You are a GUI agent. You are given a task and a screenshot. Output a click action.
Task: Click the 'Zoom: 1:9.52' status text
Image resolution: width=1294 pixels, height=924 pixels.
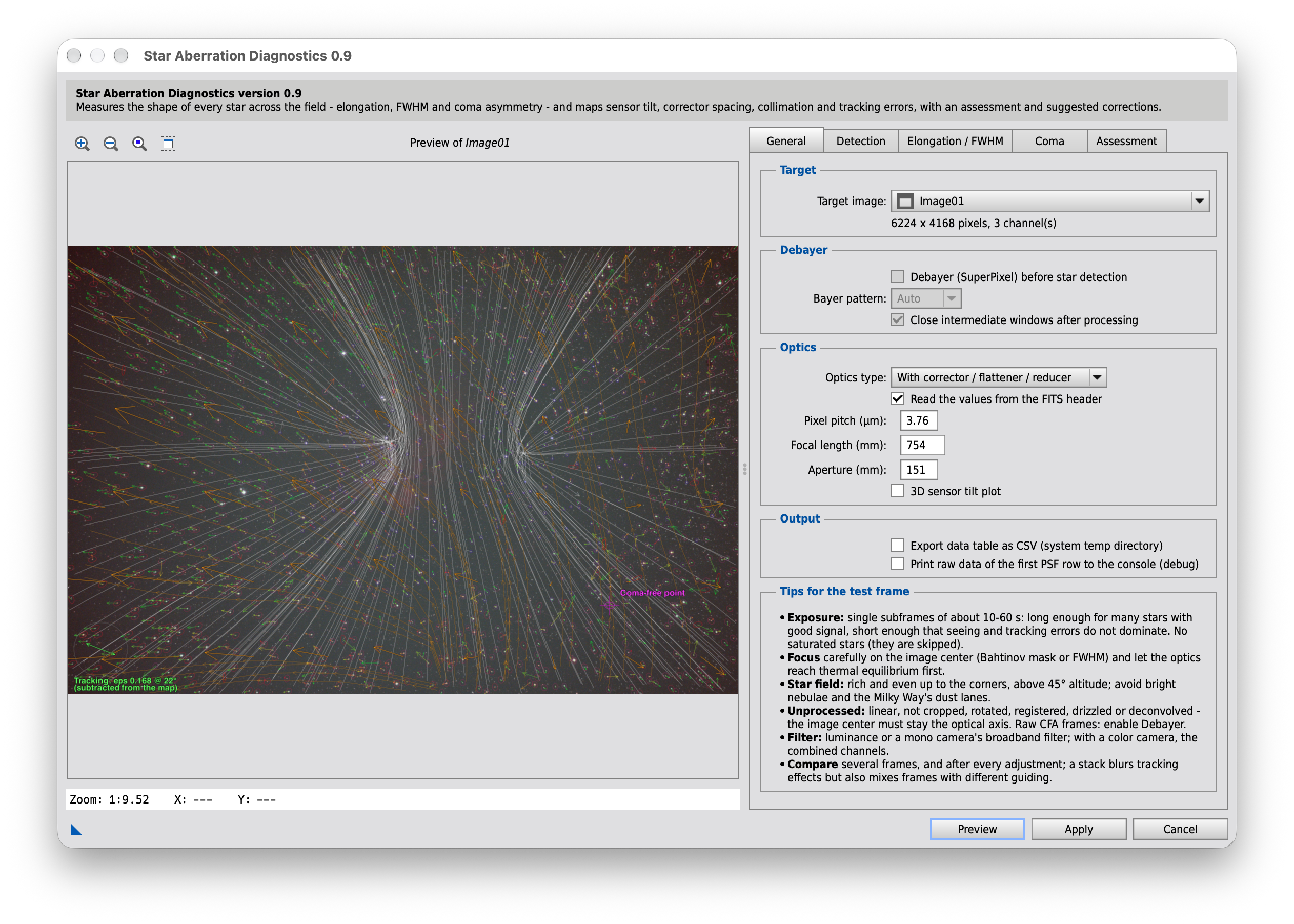(109, 799)
